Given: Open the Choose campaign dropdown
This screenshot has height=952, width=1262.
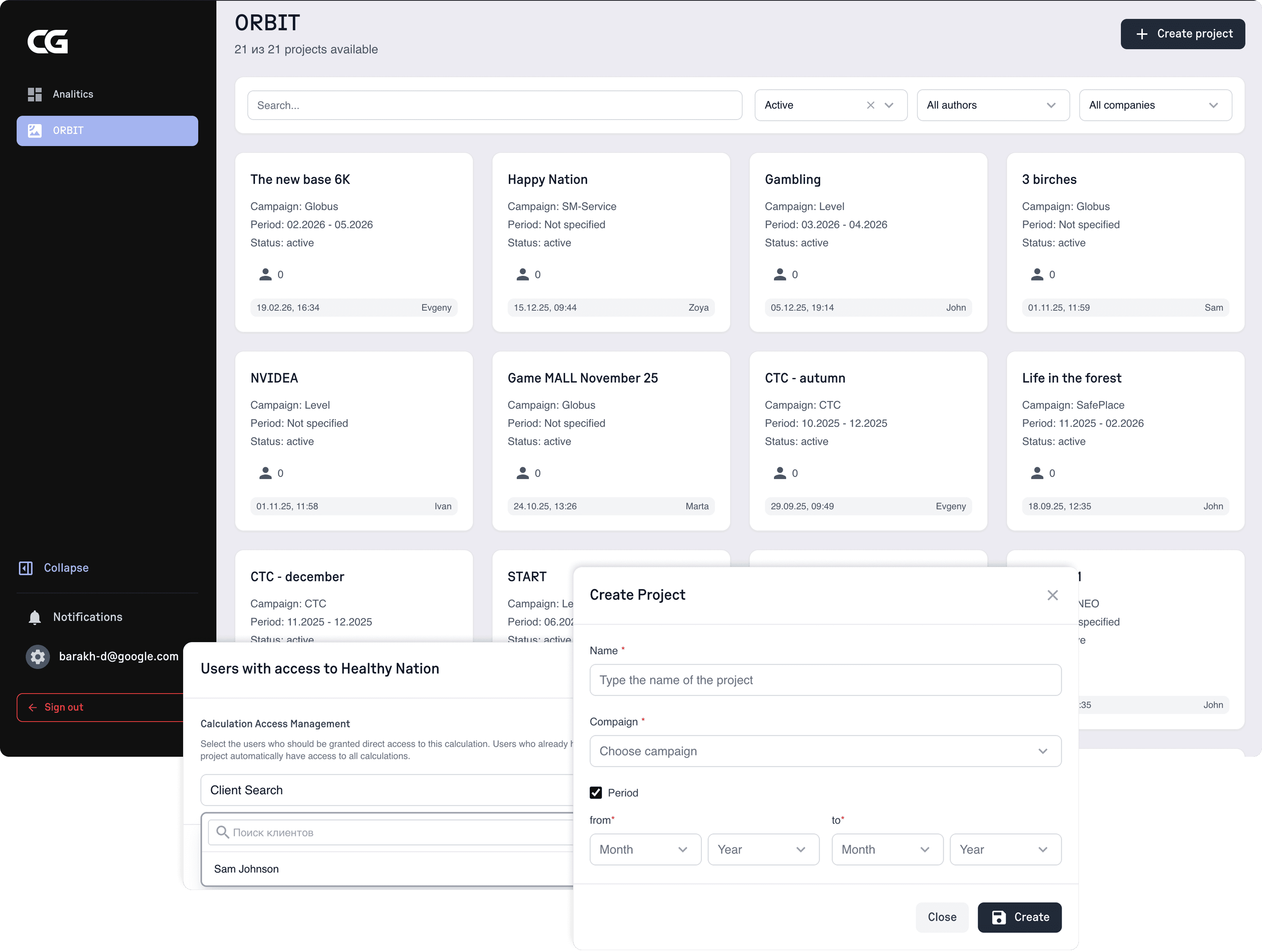Looking at the screenshot, I should point(825,751).
